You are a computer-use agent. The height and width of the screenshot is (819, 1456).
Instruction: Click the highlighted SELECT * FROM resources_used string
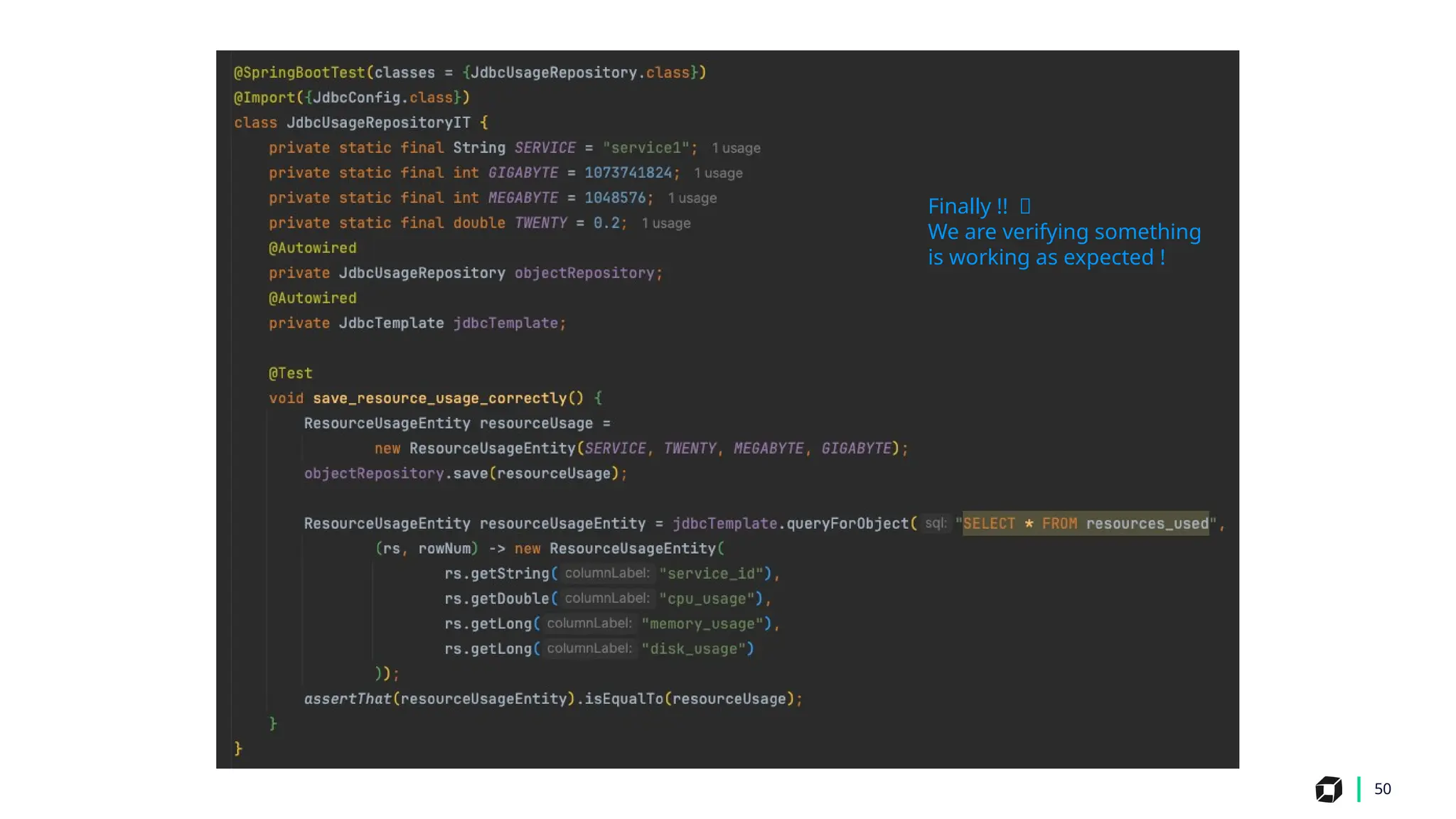[1085, 524]
